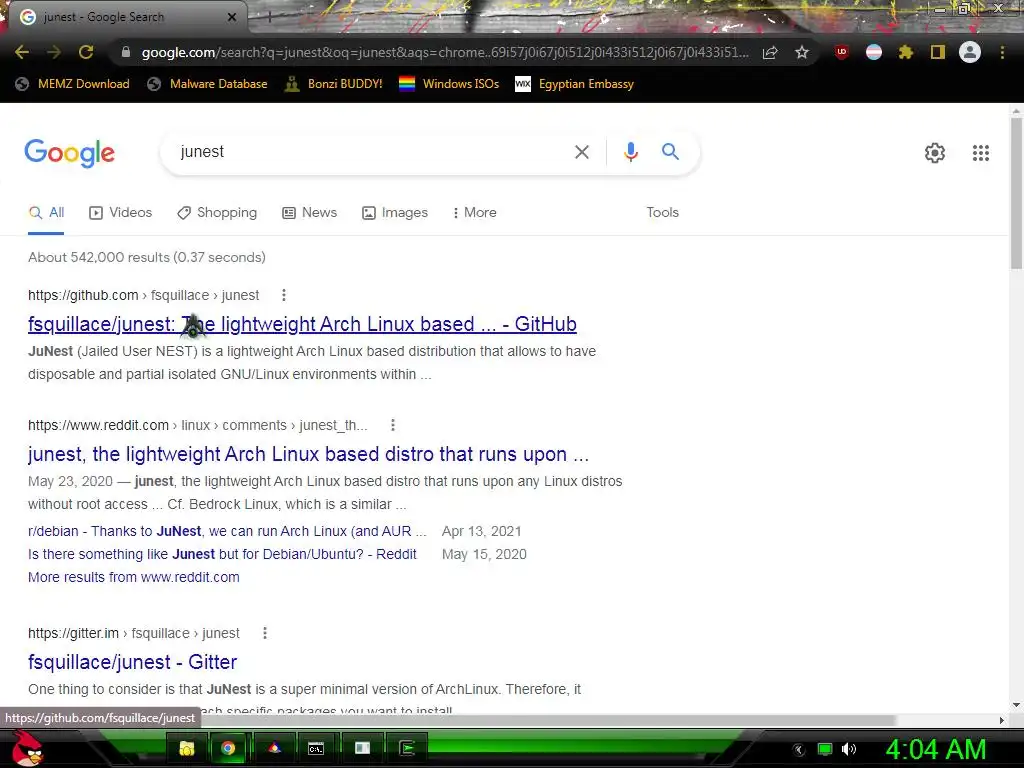Open Chrome's three-dot menu

coord(1002,52)
